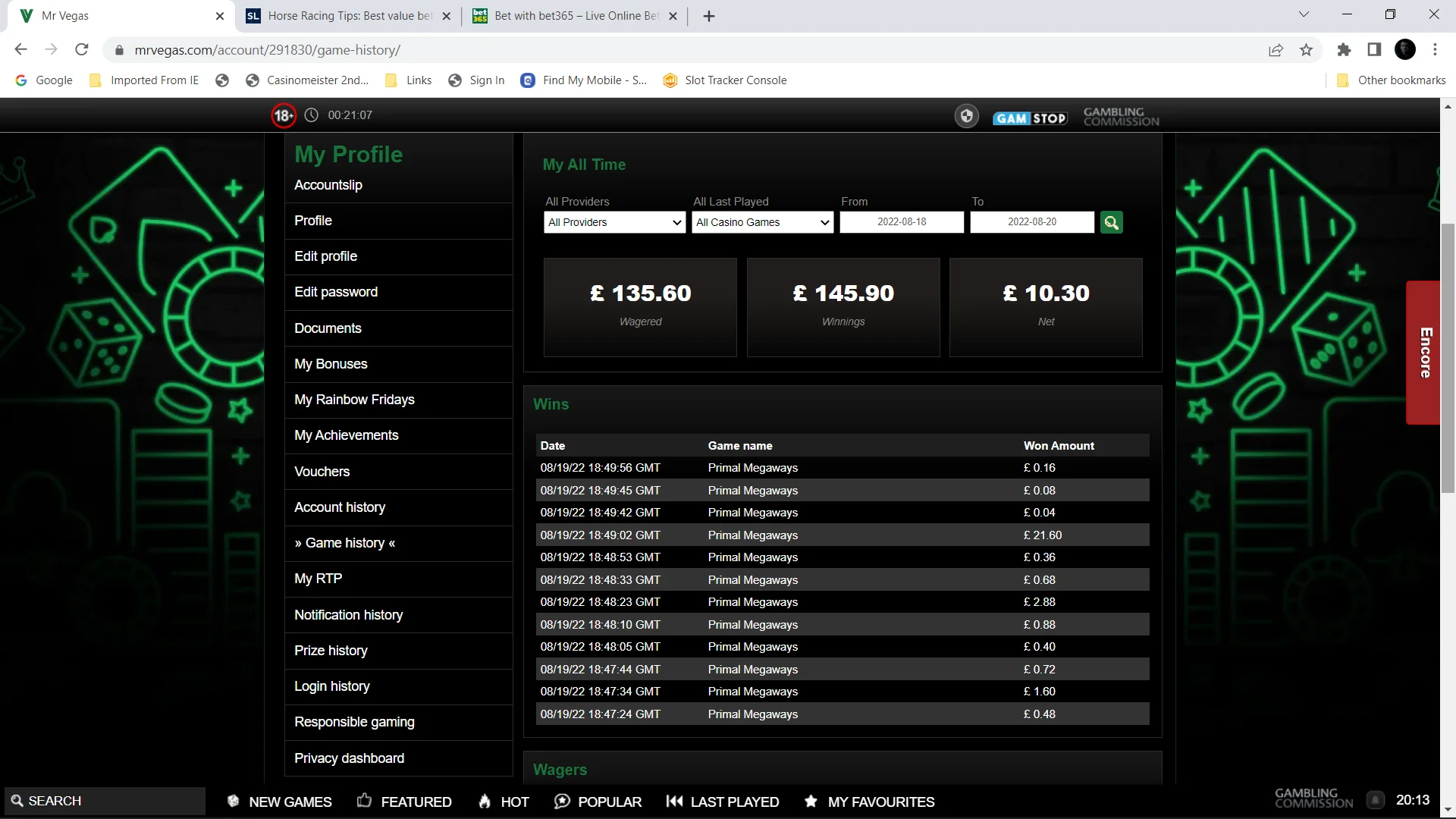Viewport: 1456px width, 819px height.
Task: Switch to the Bet with bet365 tab
Action: click(x=576, y=16)
